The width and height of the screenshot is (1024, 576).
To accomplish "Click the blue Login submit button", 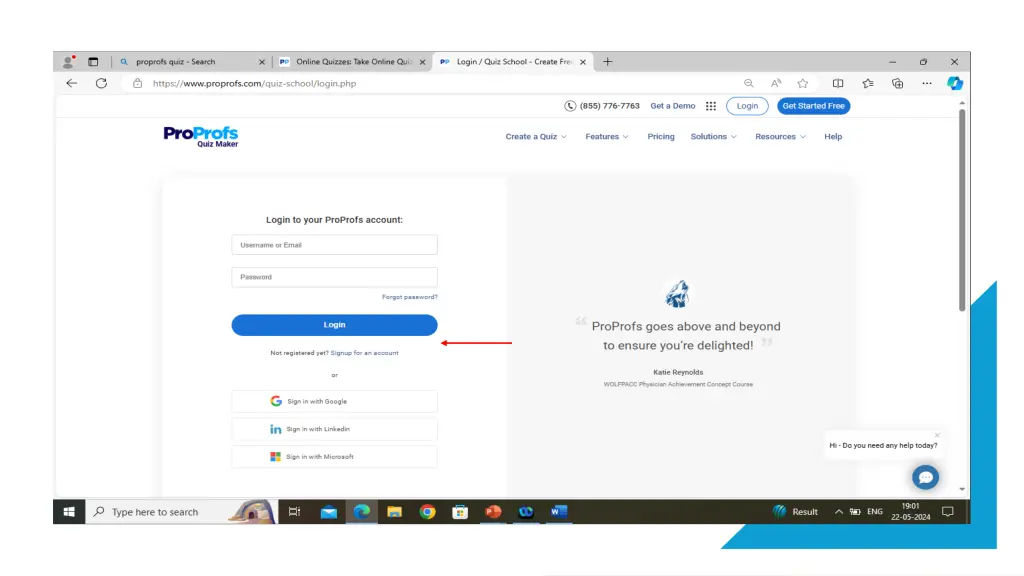I will (334, 325).
